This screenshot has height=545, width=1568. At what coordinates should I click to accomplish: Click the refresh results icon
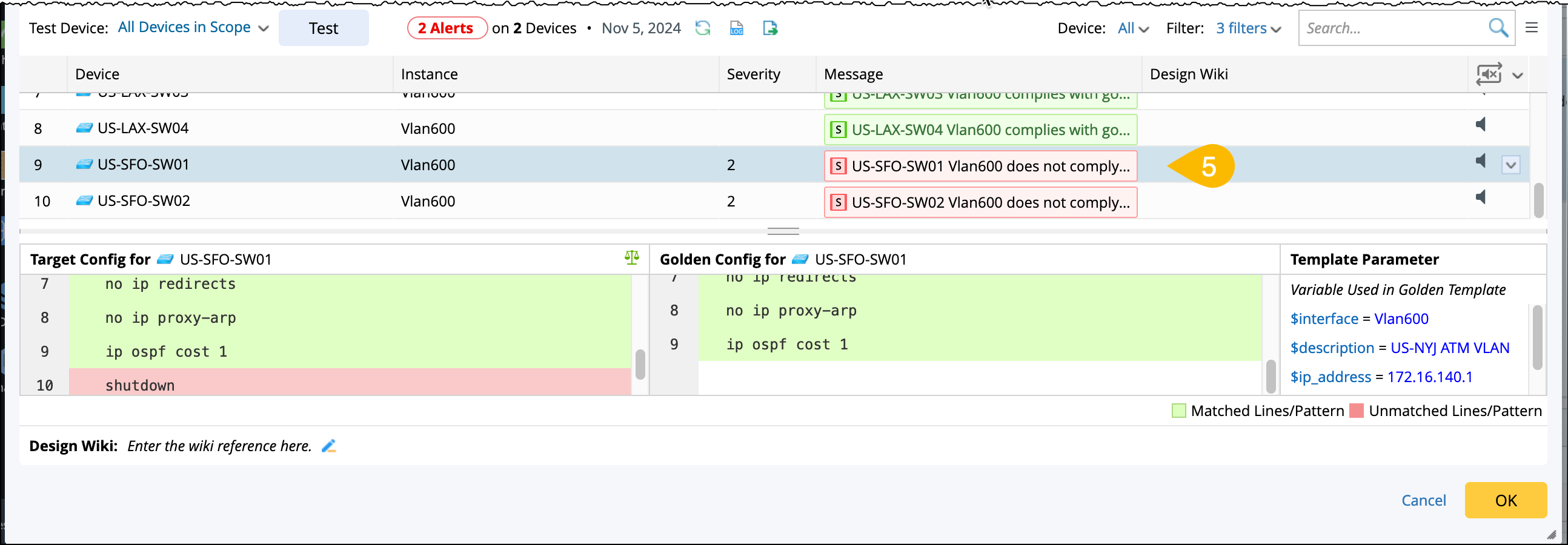pos(703,28)
